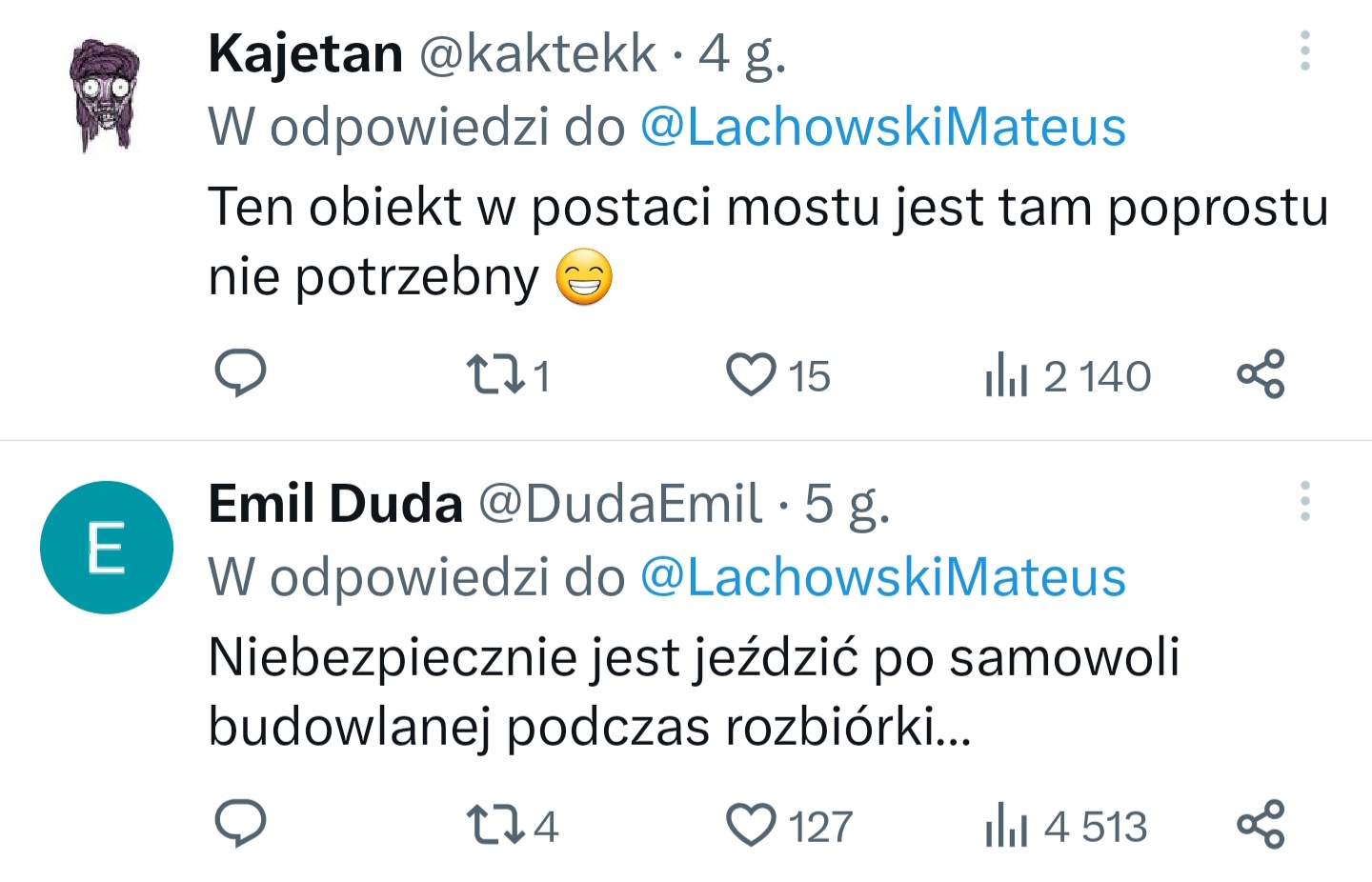Like Emil Duda's tweet with 127 likes
Image resolution: width=1372 pixels, height=882 pixels.
(x=789, y=826)
